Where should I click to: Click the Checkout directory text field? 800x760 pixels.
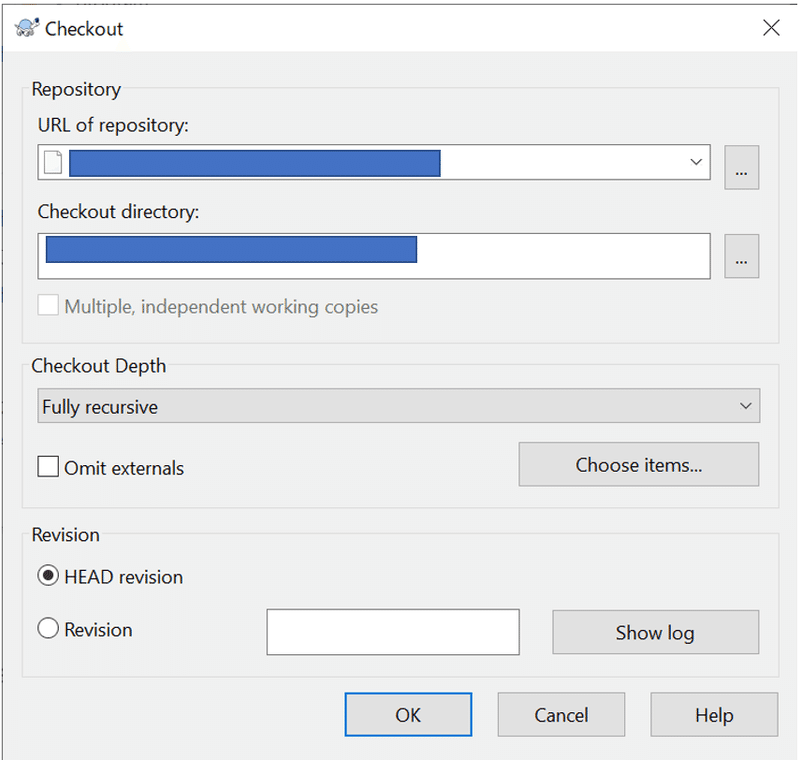tap(560, 256)
